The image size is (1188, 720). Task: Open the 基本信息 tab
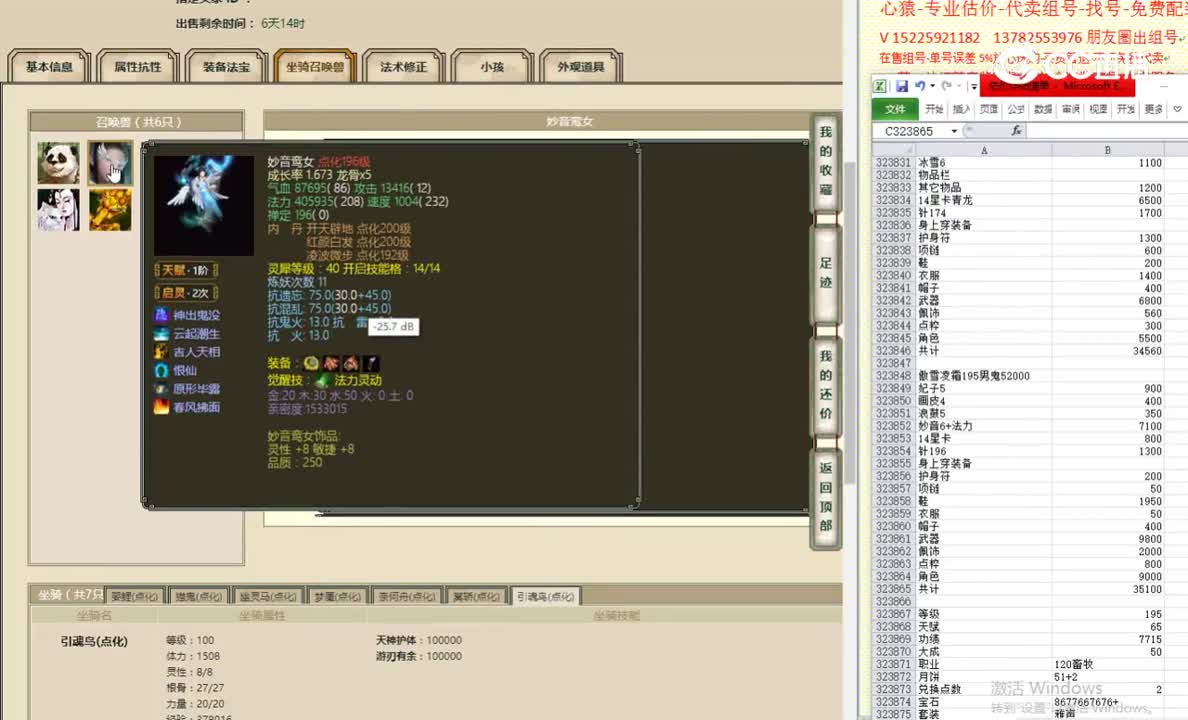pos(49,67)
